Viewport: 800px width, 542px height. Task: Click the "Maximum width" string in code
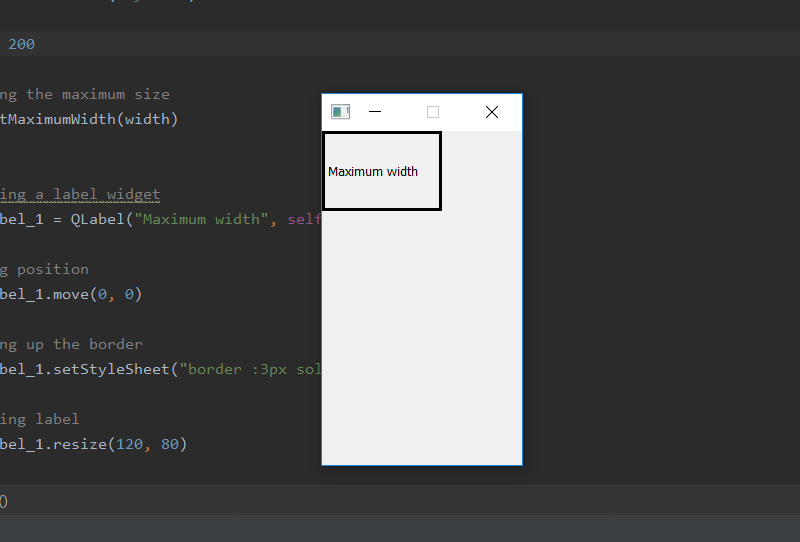[x=201, y=219]
